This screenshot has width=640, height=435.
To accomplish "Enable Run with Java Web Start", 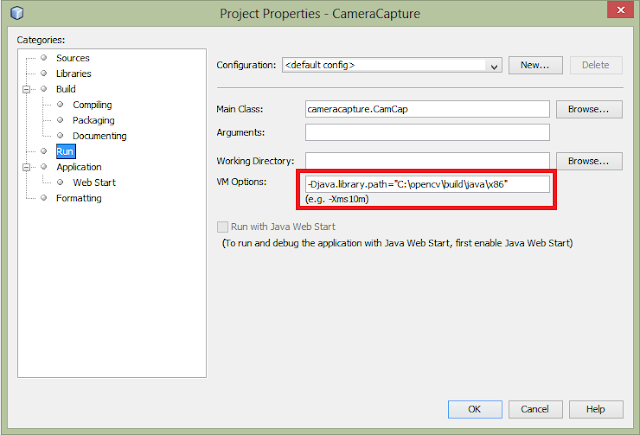I will 223,227.
